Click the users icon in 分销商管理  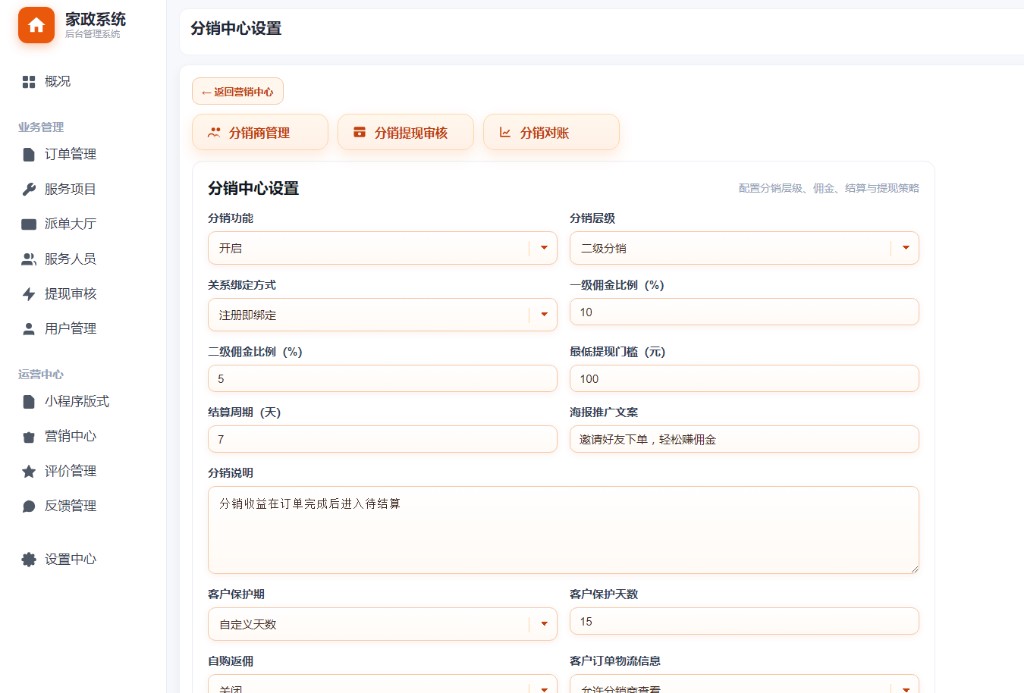[214, 133]
